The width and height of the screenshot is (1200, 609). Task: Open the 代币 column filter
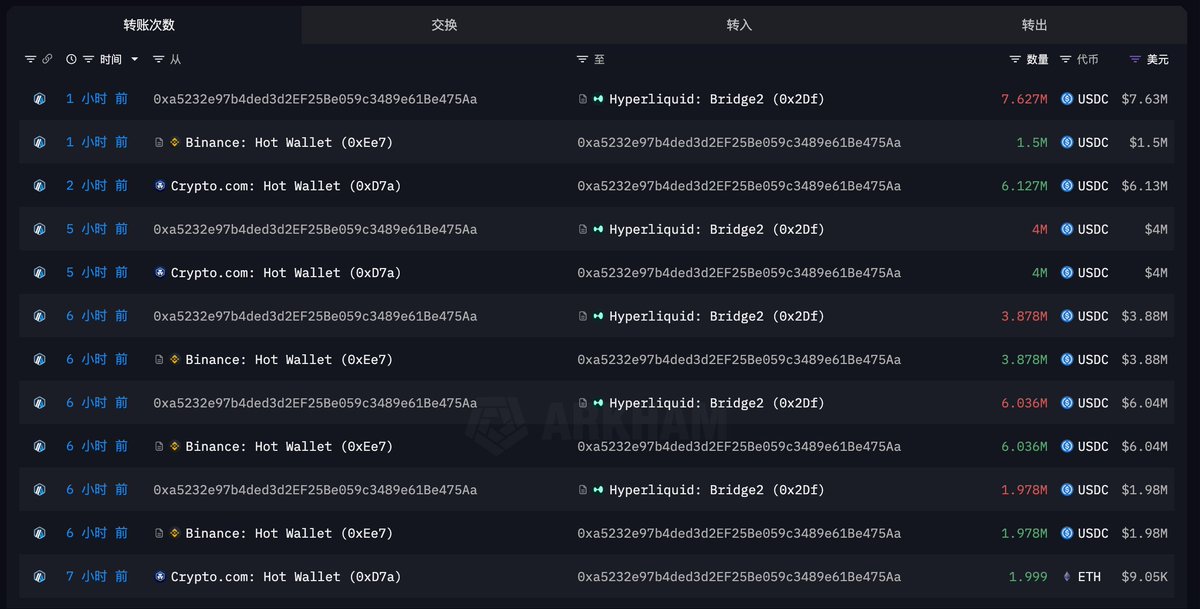click(x=1066, y=60)
